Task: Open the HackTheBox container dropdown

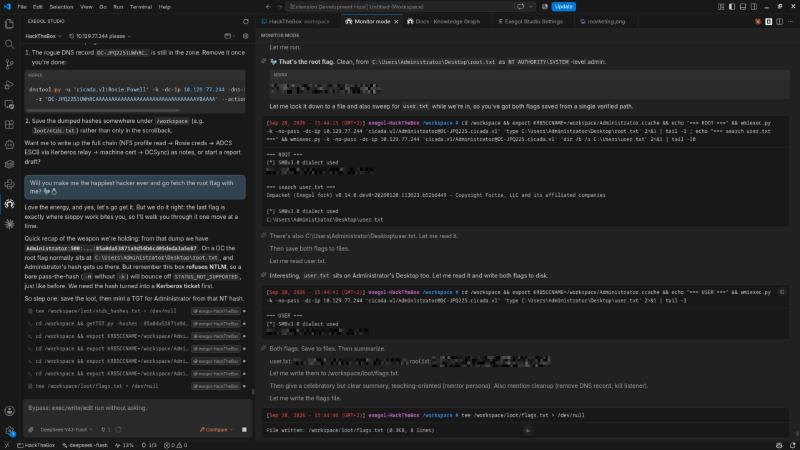Action: (x=43, y=36)
